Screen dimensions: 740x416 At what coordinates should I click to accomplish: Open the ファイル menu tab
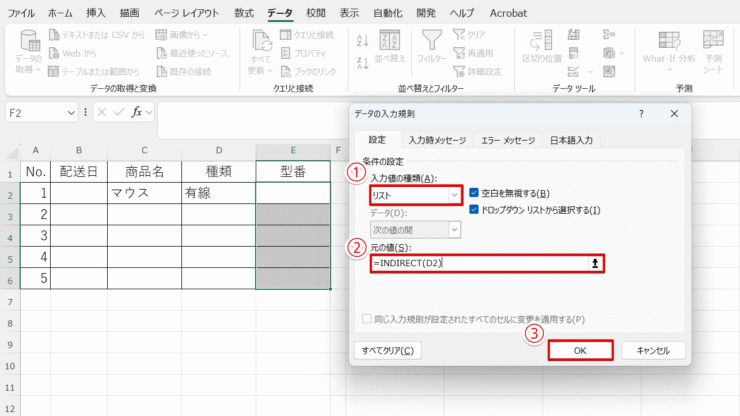(x=21, y=13)
